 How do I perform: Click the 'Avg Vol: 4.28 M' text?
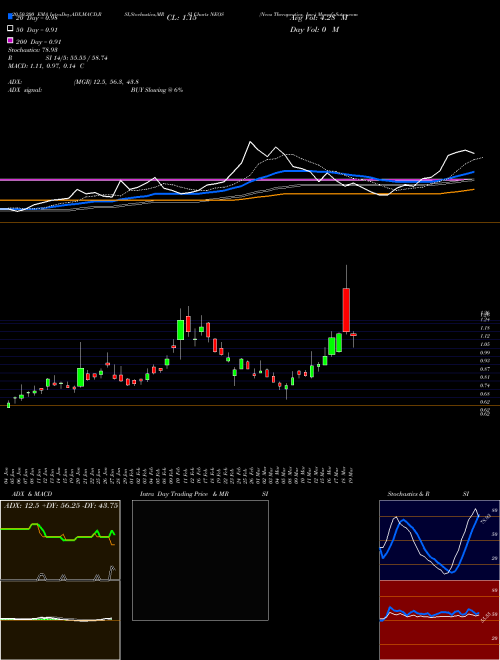point(318,18)
